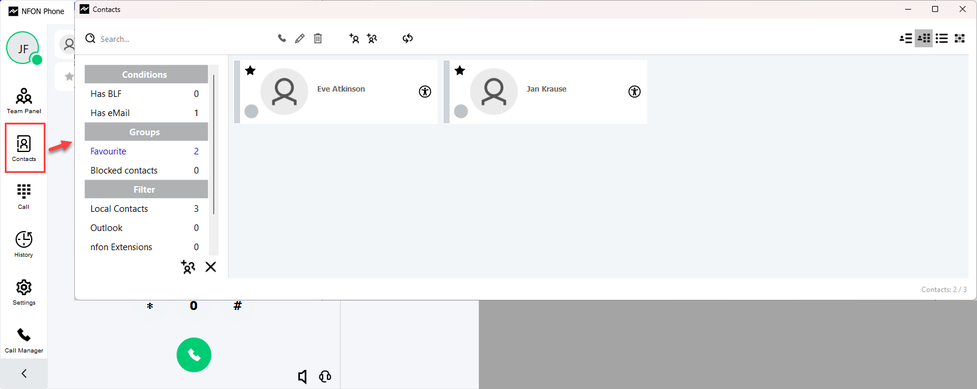Open the Call dialpad icon in the sidebar
The width and height of the screenshot is (977, 389).
pos(24,196)
